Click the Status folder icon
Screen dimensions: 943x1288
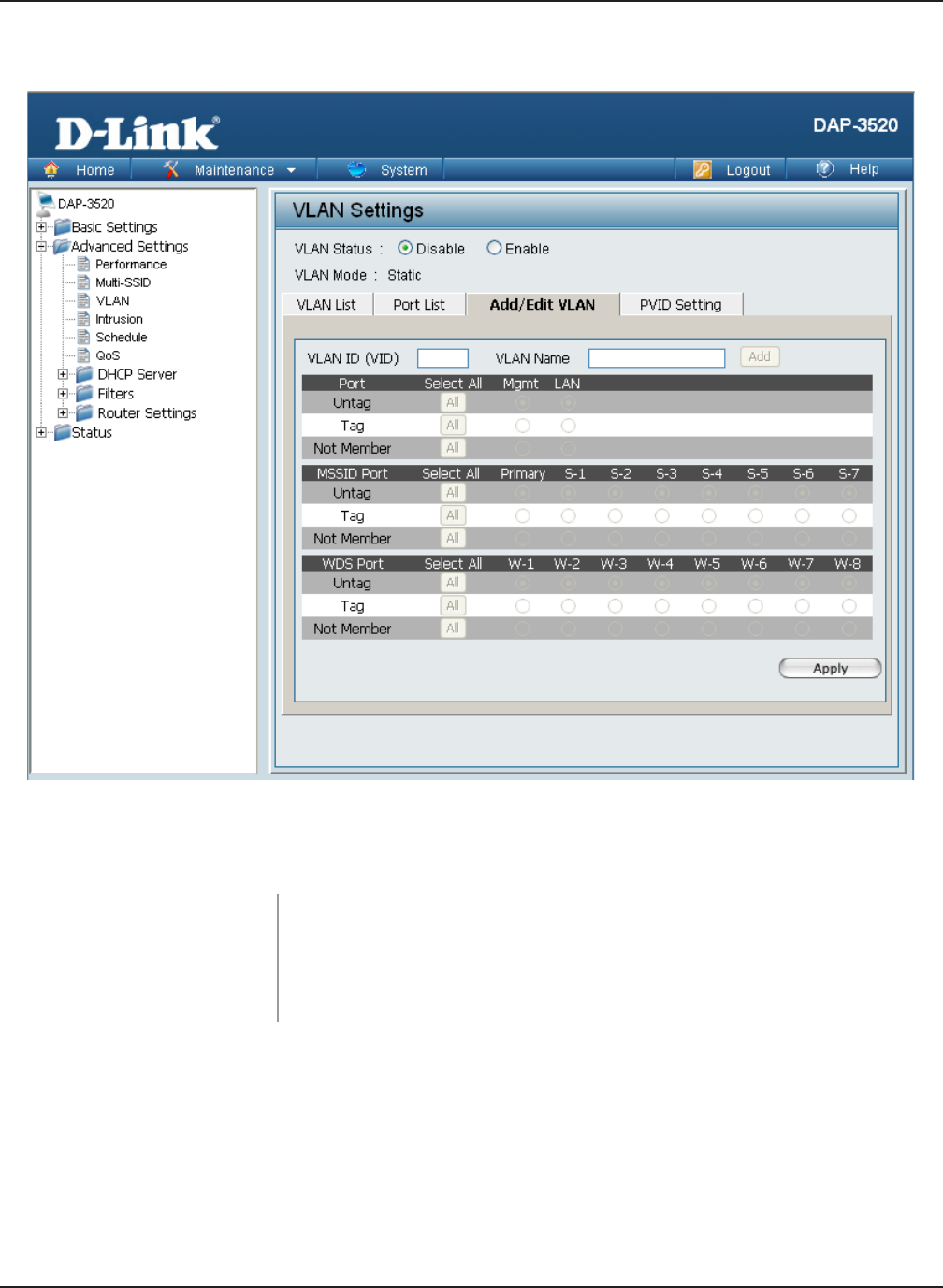tap(62, 432)
